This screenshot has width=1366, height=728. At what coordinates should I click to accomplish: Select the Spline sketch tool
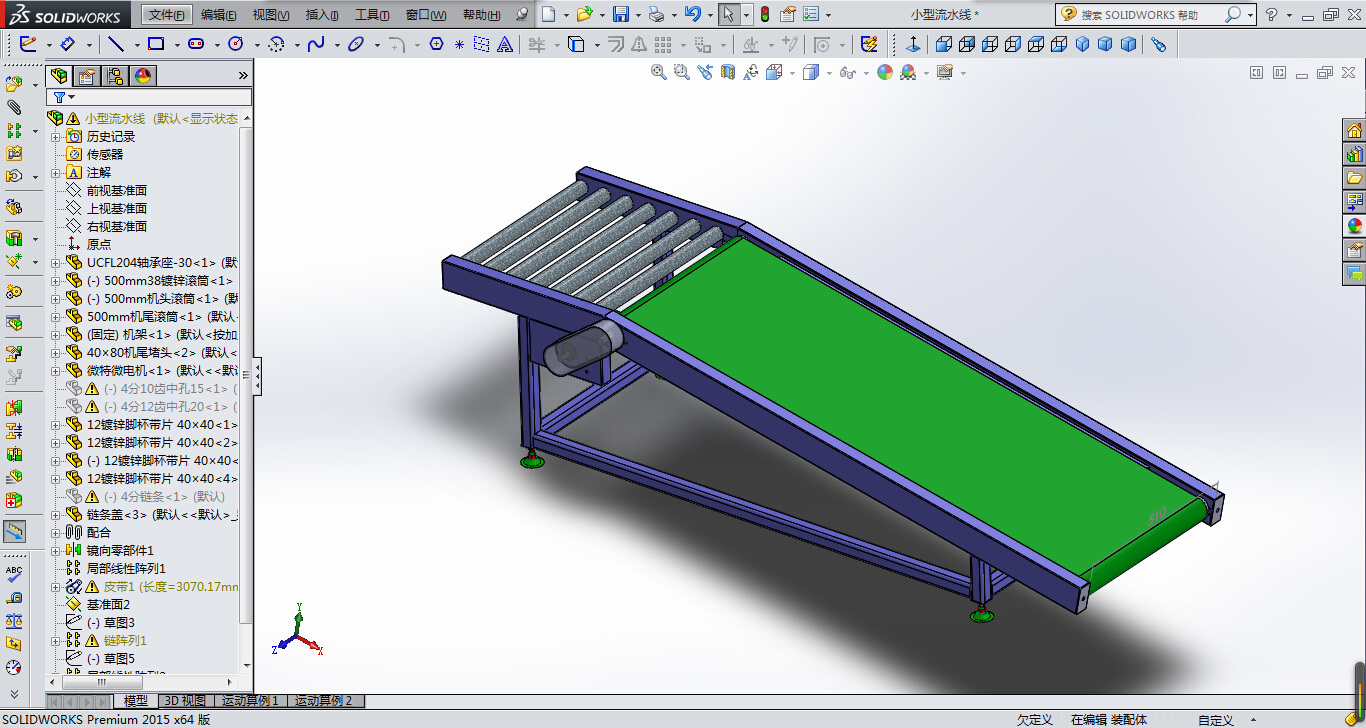tap(316, 44)
